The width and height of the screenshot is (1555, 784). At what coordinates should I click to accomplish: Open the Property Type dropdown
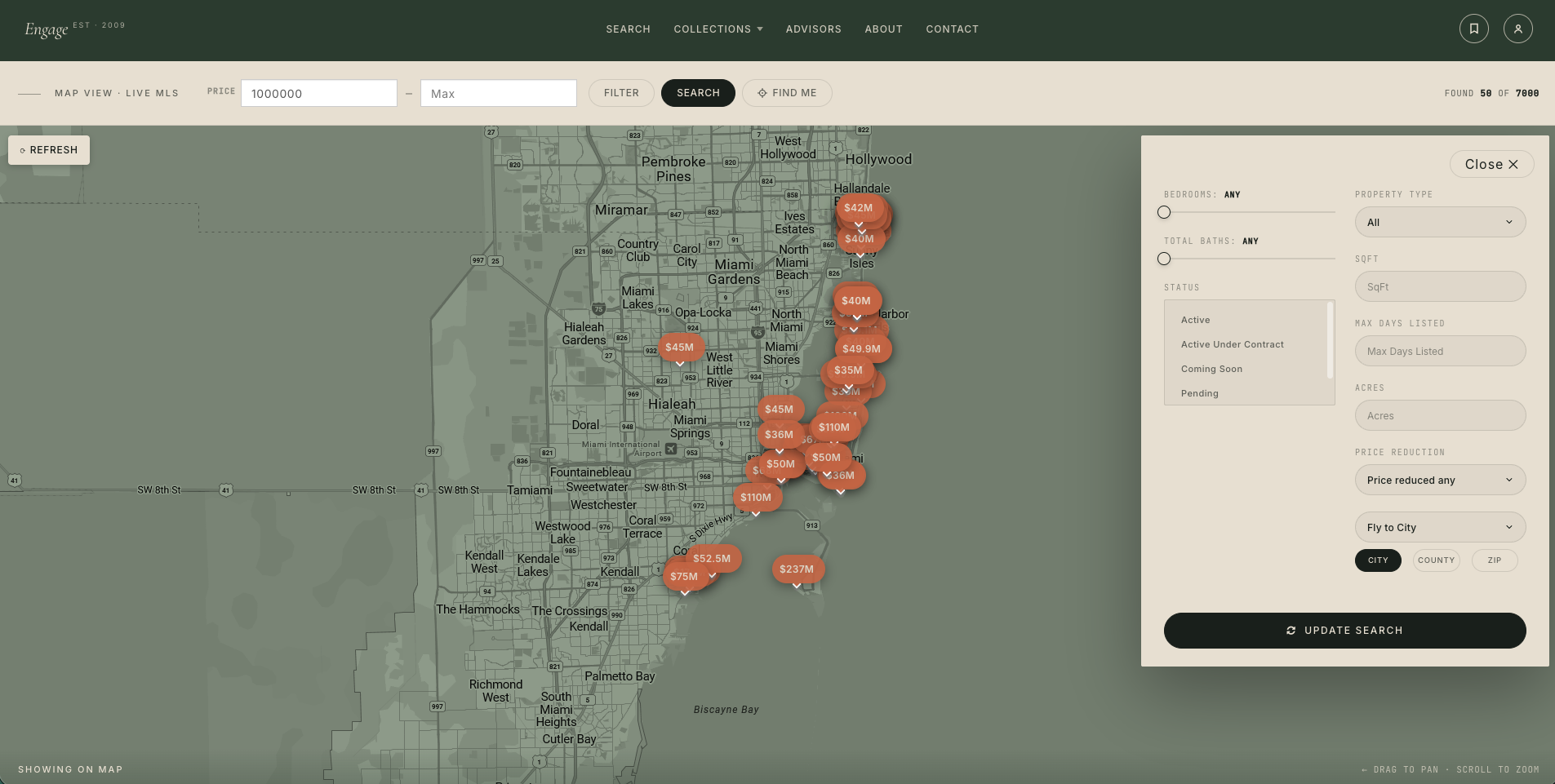click(1440, 222)
